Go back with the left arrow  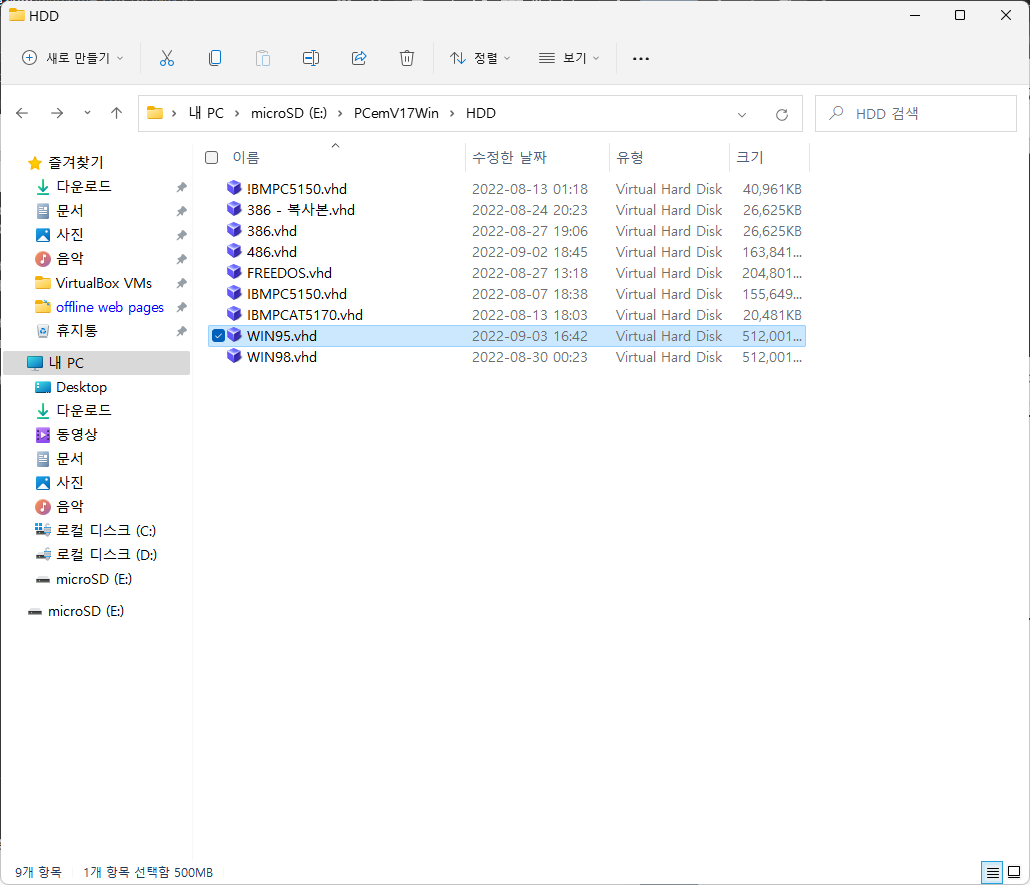(x=22, y=113)
